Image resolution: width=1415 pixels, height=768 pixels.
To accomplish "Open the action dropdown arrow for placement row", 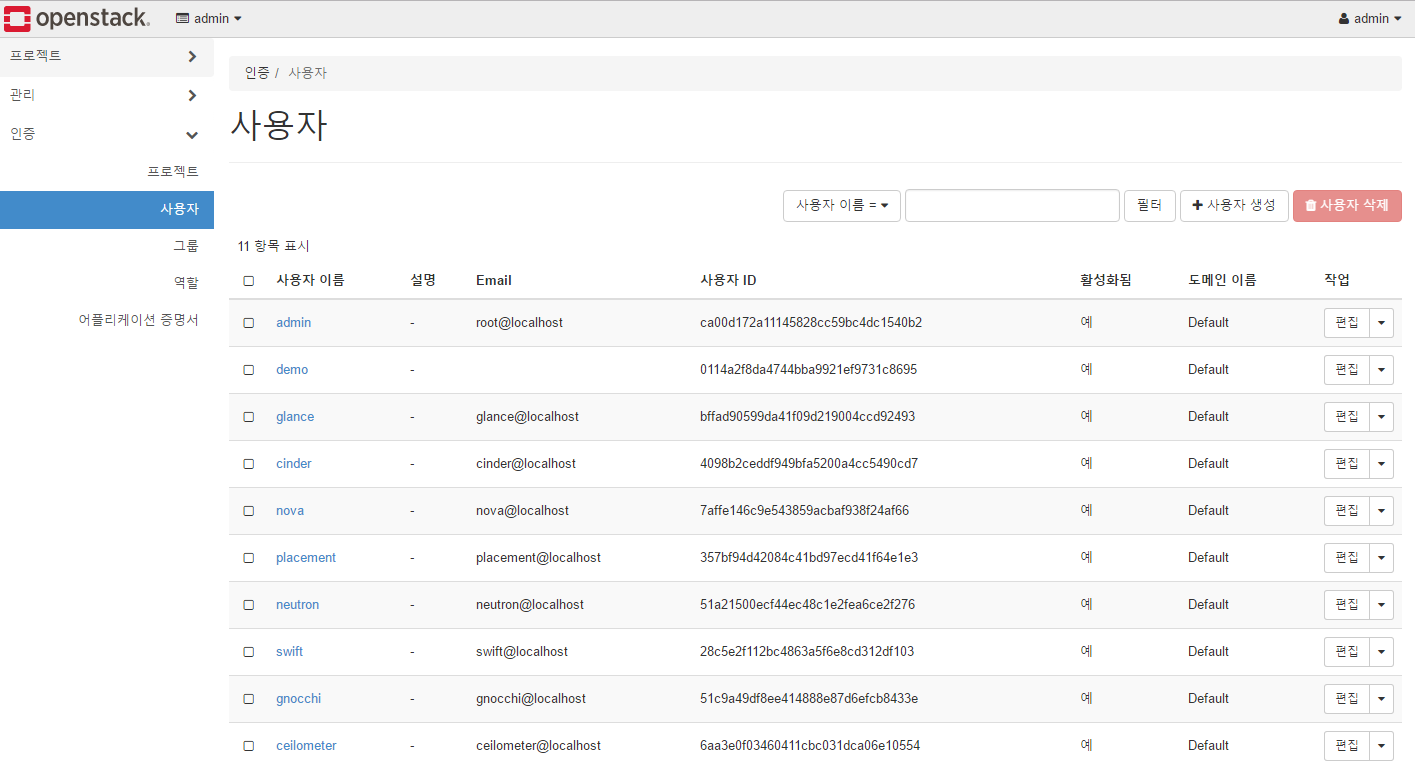I will 1381,558.
